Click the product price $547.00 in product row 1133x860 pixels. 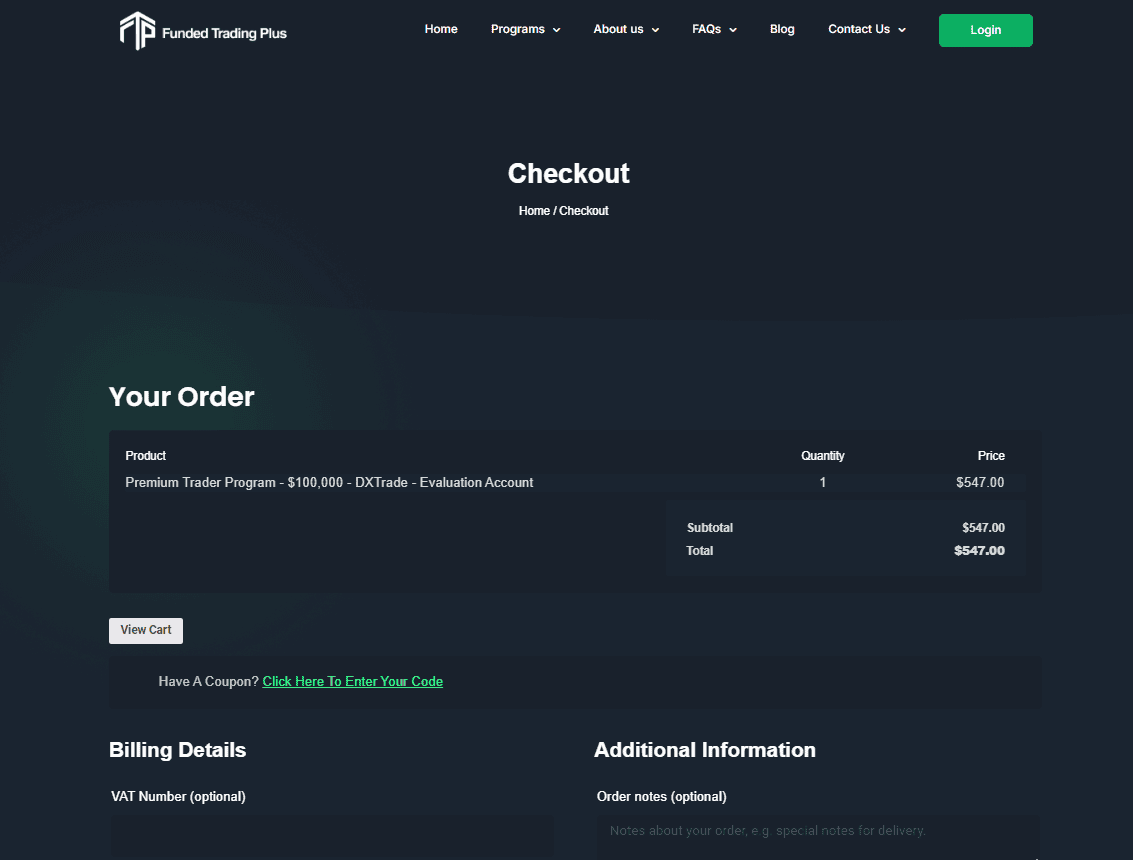click(x=980, y=482)
